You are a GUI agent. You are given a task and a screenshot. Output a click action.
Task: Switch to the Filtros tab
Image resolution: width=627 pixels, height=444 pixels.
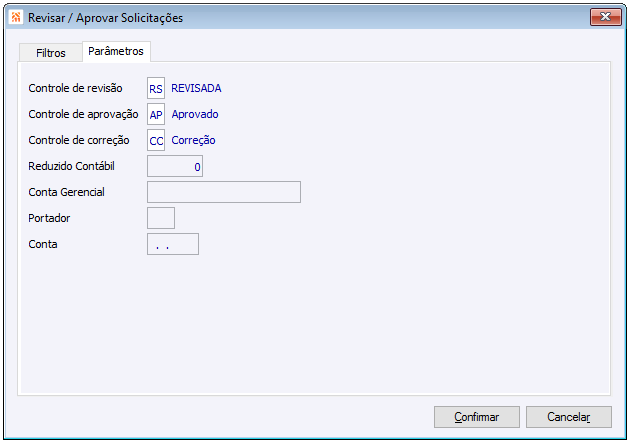point(51,52)
